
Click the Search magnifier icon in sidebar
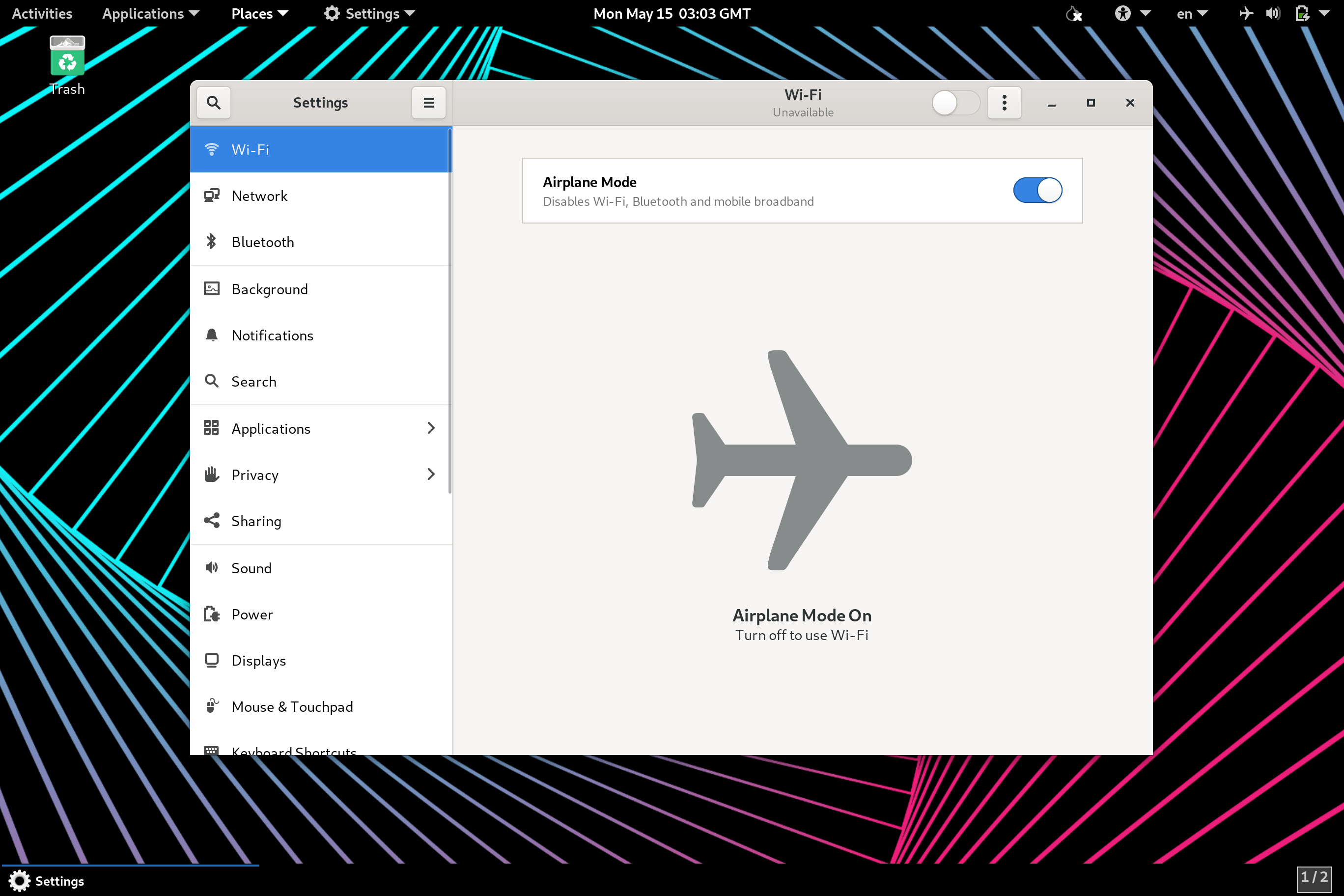(211, 381)
